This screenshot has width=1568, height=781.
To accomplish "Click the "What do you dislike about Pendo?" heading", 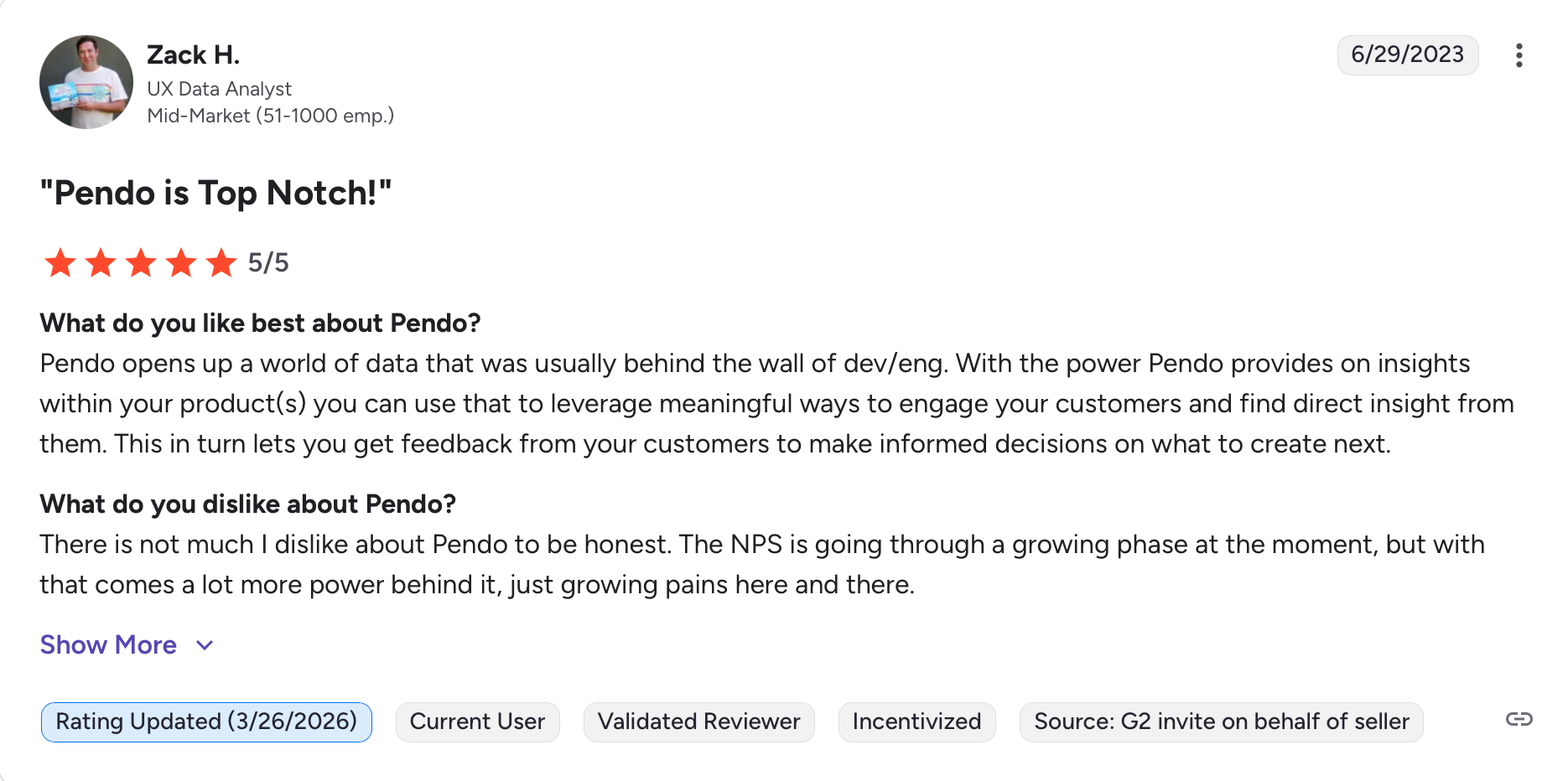I will [247, 504].
